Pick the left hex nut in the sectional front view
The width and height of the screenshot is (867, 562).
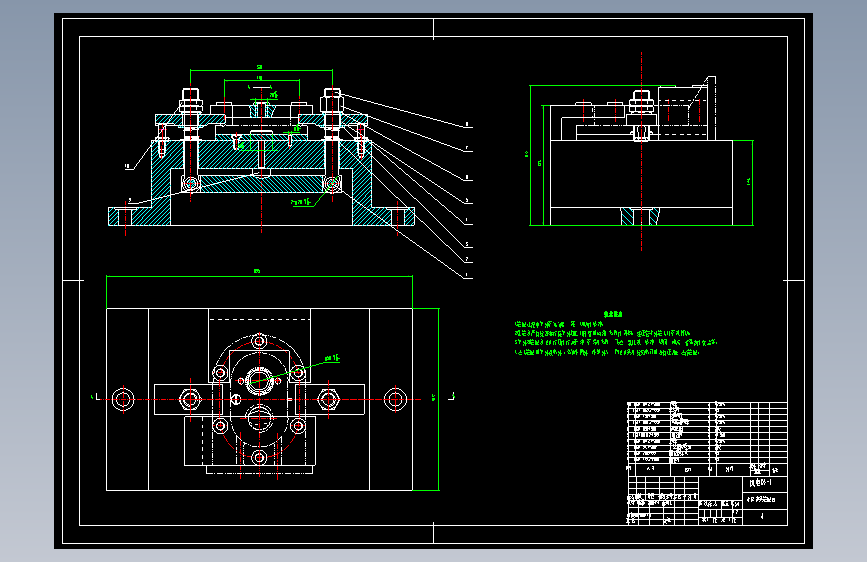(191, 104)
